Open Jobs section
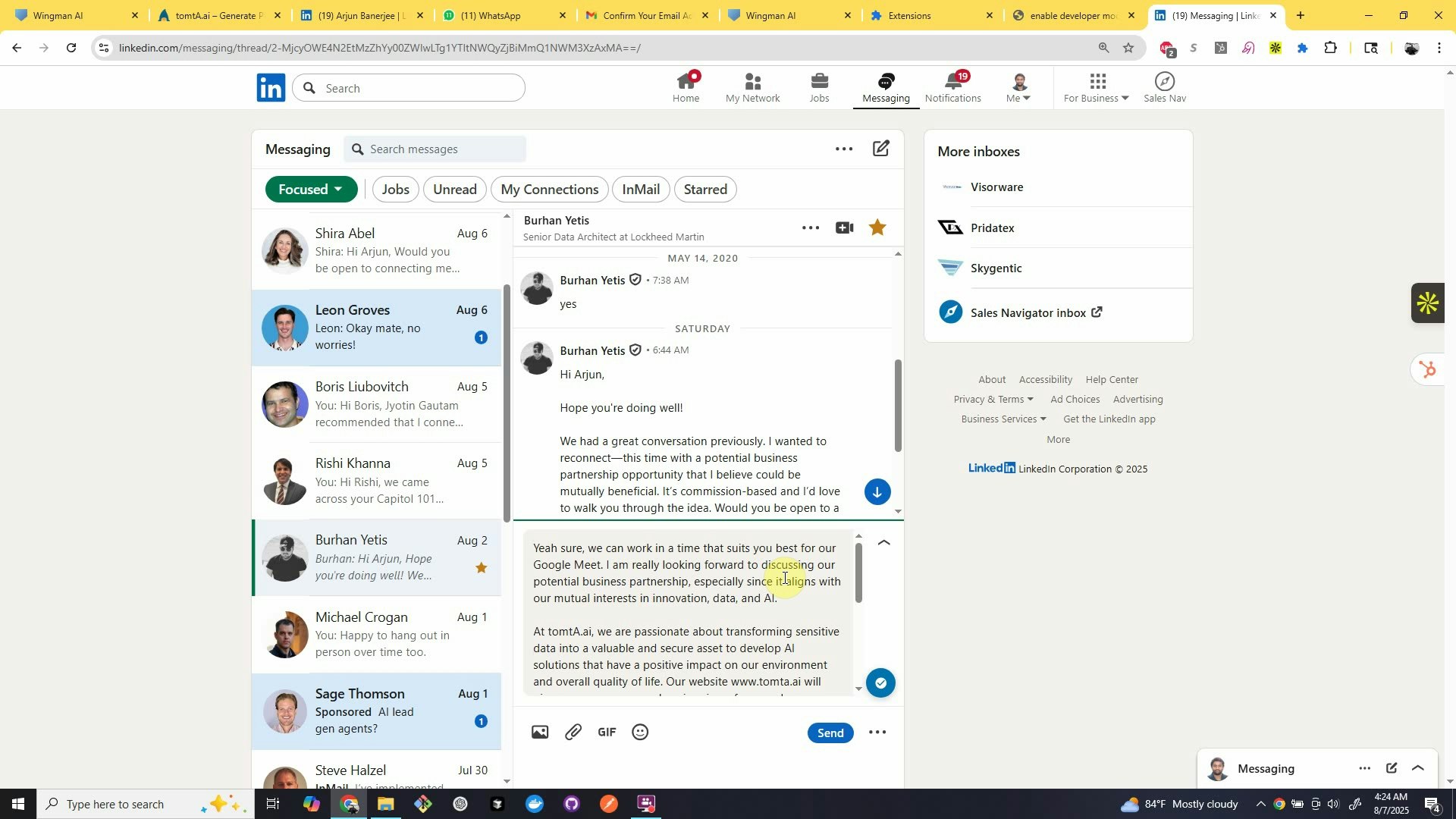This screenshot has height=819, width=1456. (819, 88)
